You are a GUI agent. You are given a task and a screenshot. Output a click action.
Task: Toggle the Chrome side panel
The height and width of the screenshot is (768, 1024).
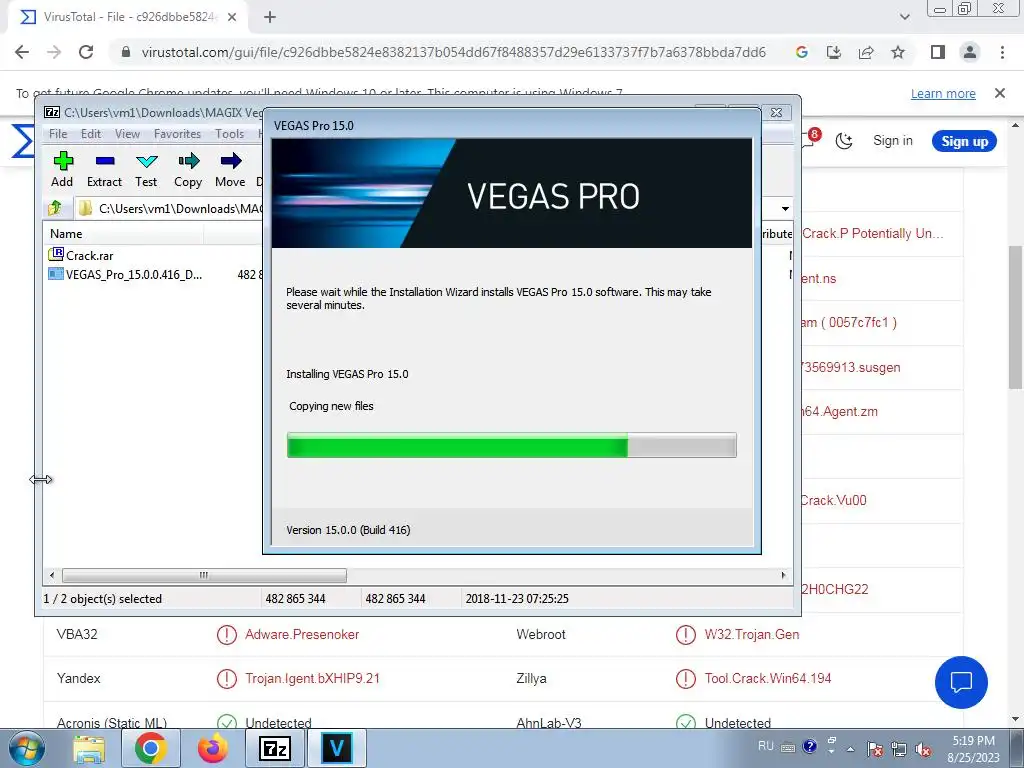938,52
